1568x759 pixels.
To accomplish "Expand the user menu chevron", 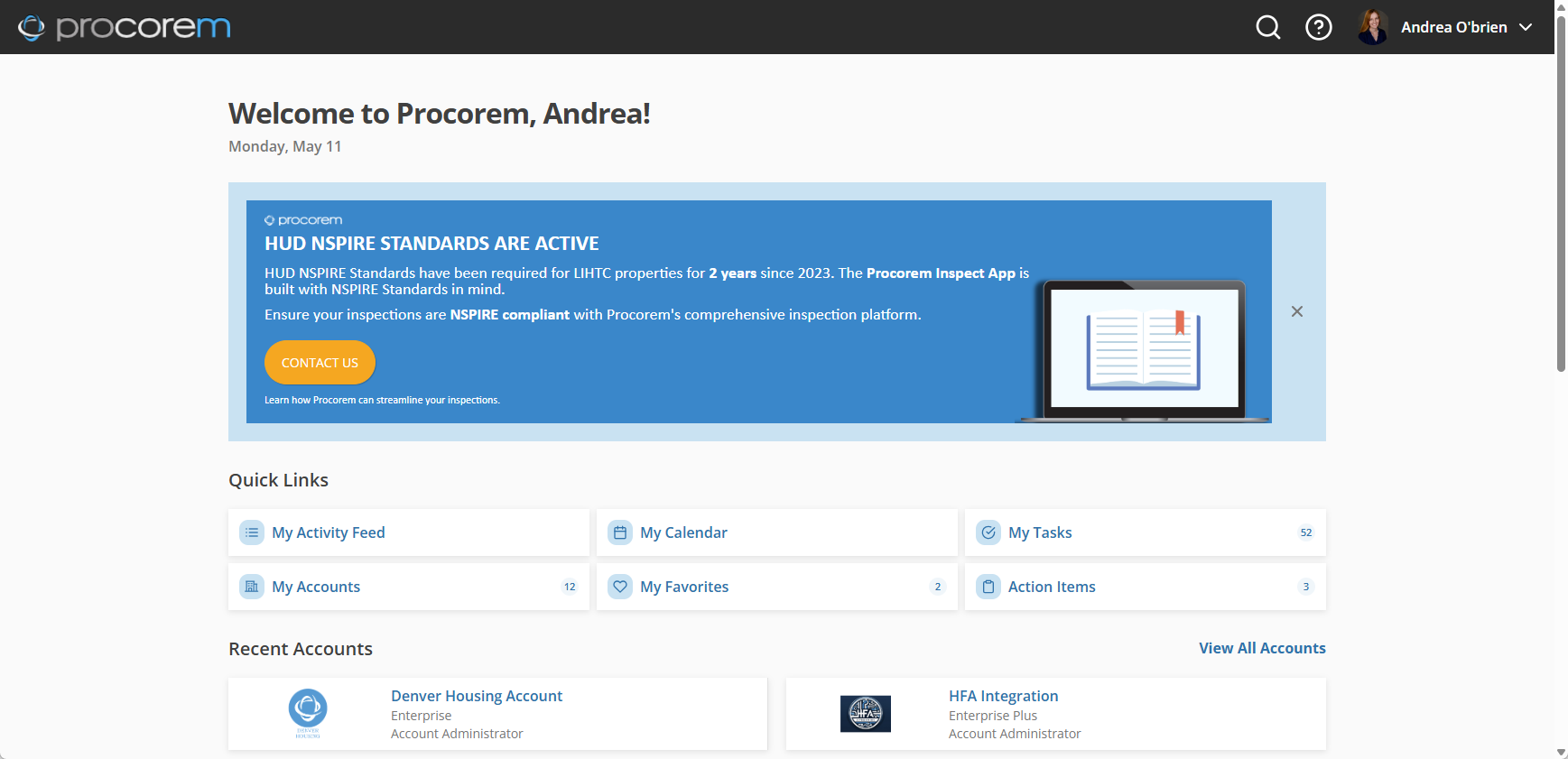I will 1526,27.
